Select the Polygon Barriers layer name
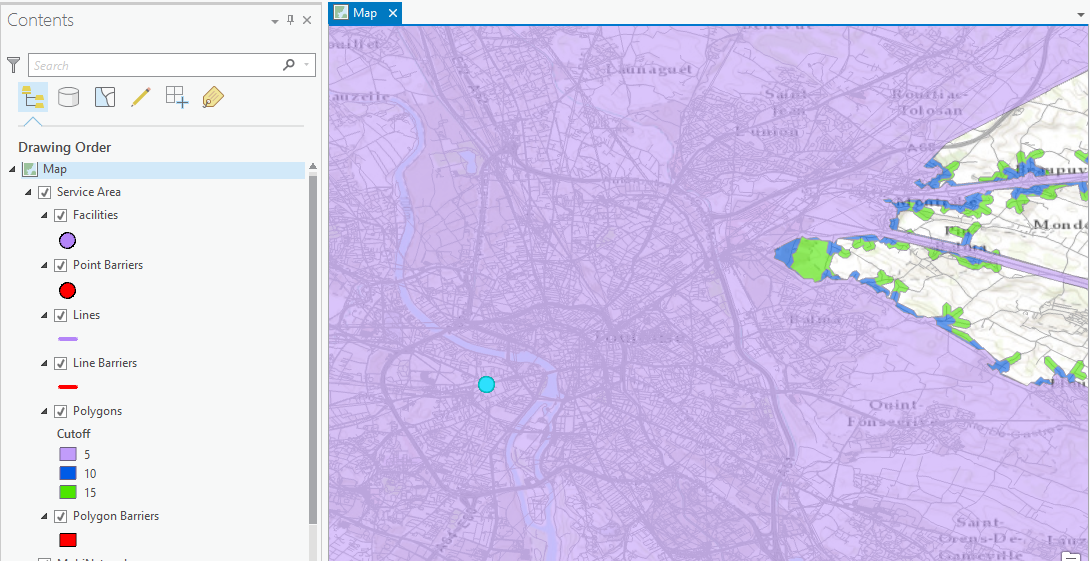The width and height of the screenshot is (1090, 561). (116, 516)
